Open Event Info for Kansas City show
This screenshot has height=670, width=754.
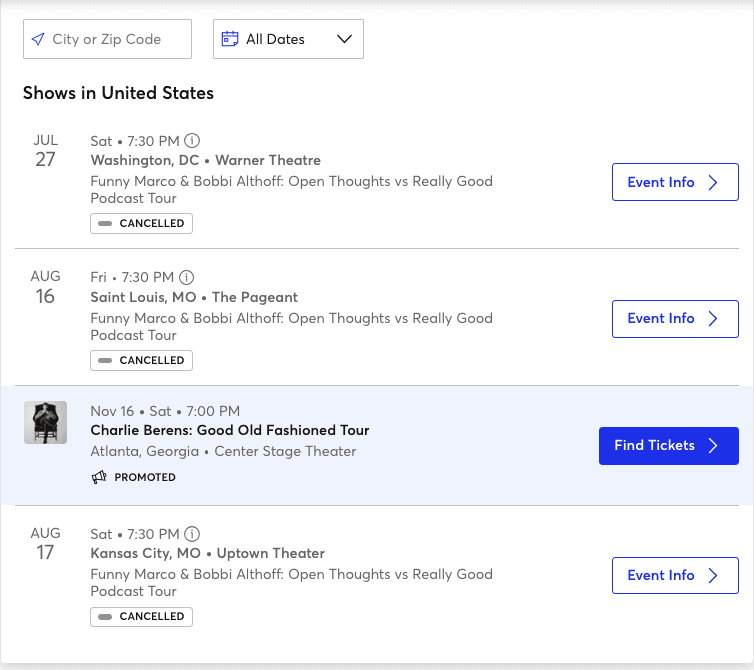click(x=675, y=575)
